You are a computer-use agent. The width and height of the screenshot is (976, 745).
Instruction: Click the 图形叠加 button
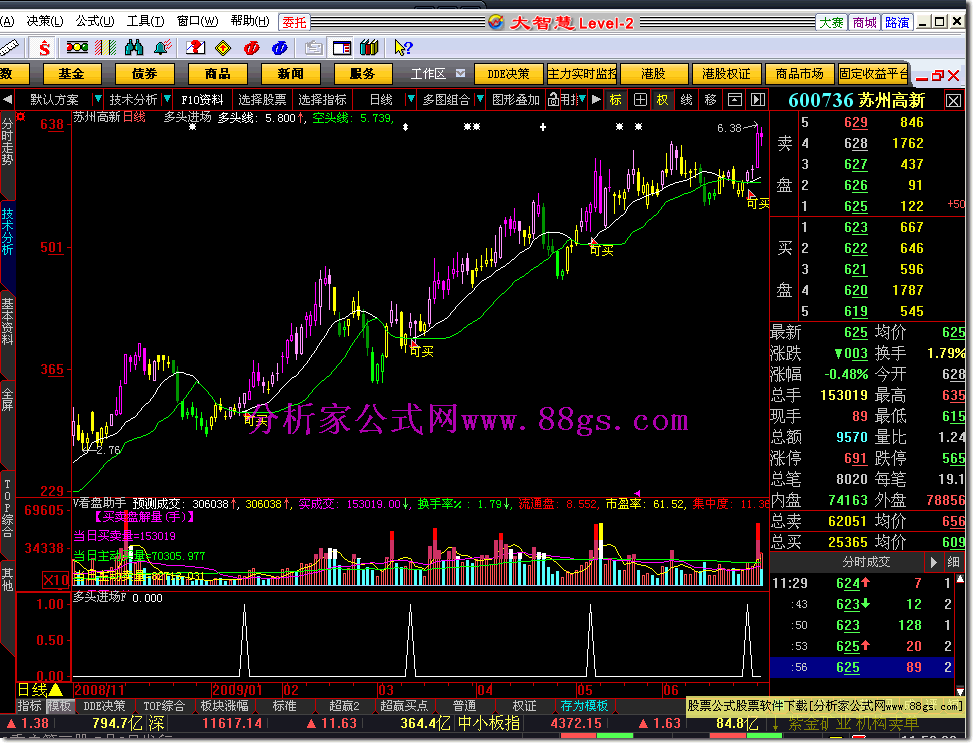click(515, 100)
